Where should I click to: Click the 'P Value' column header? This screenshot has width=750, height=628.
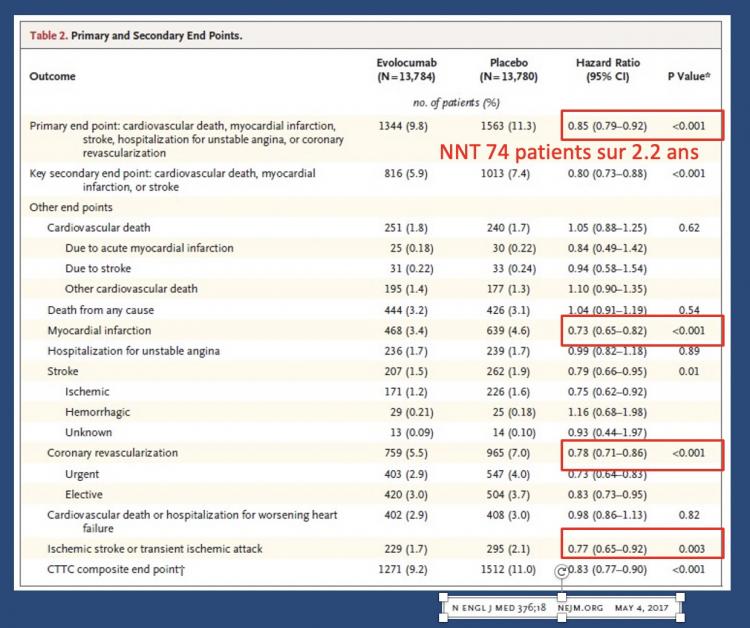(689, 77)
